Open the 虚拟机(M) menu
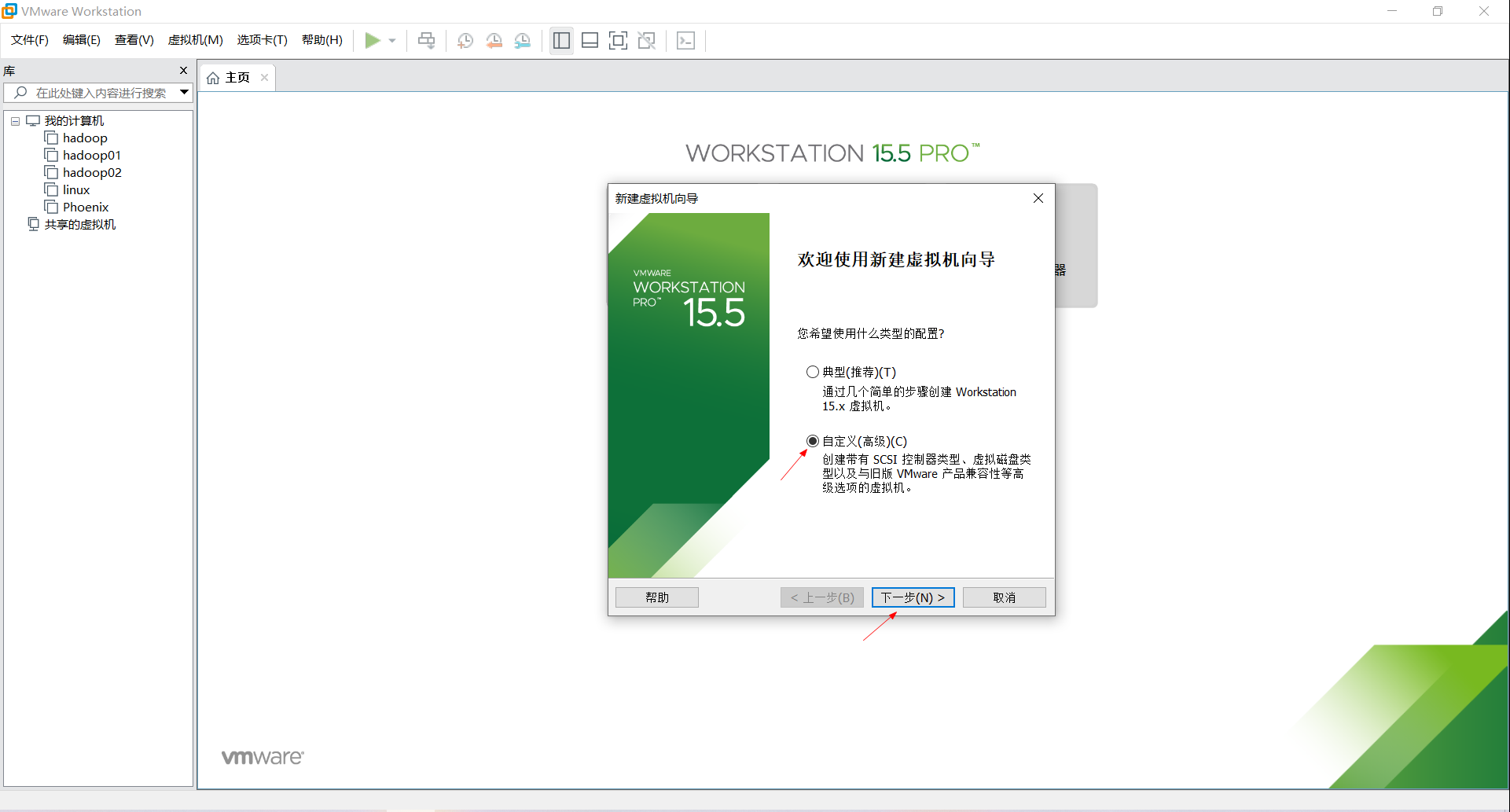The height and width of the screenshot is (812, 1510). click(196, 40)
